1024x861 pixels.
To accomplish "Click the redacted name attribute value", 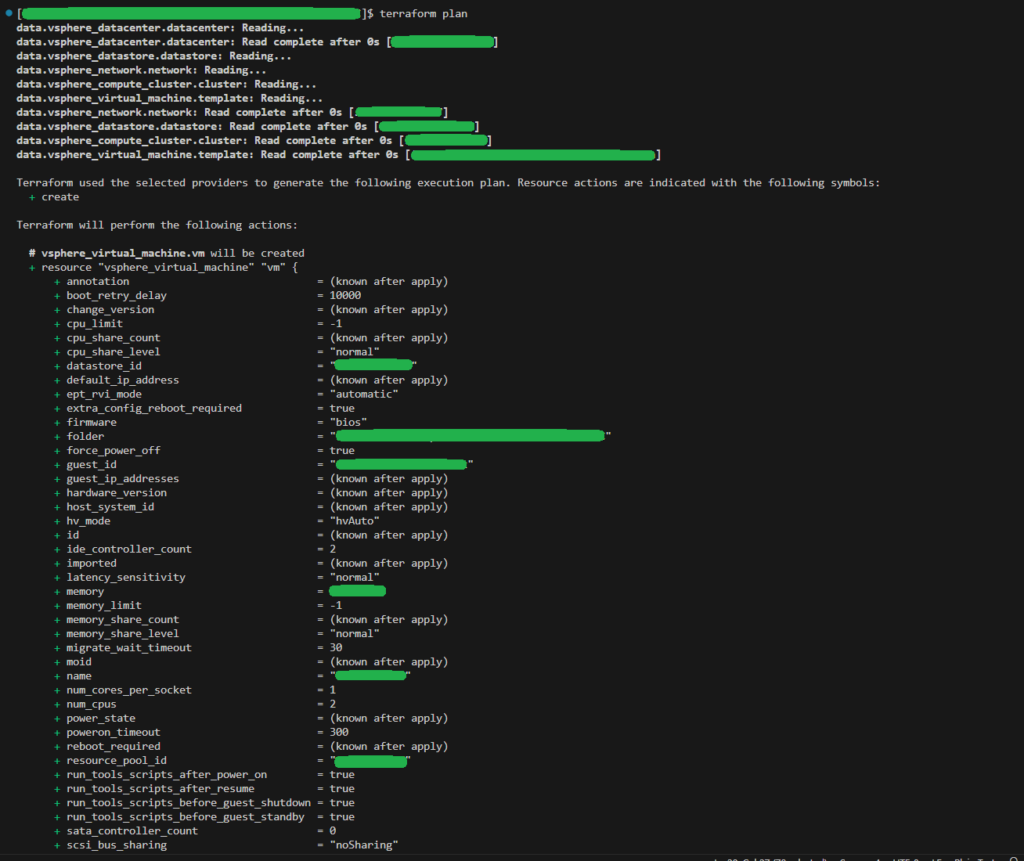I will (x=371, y=675).
